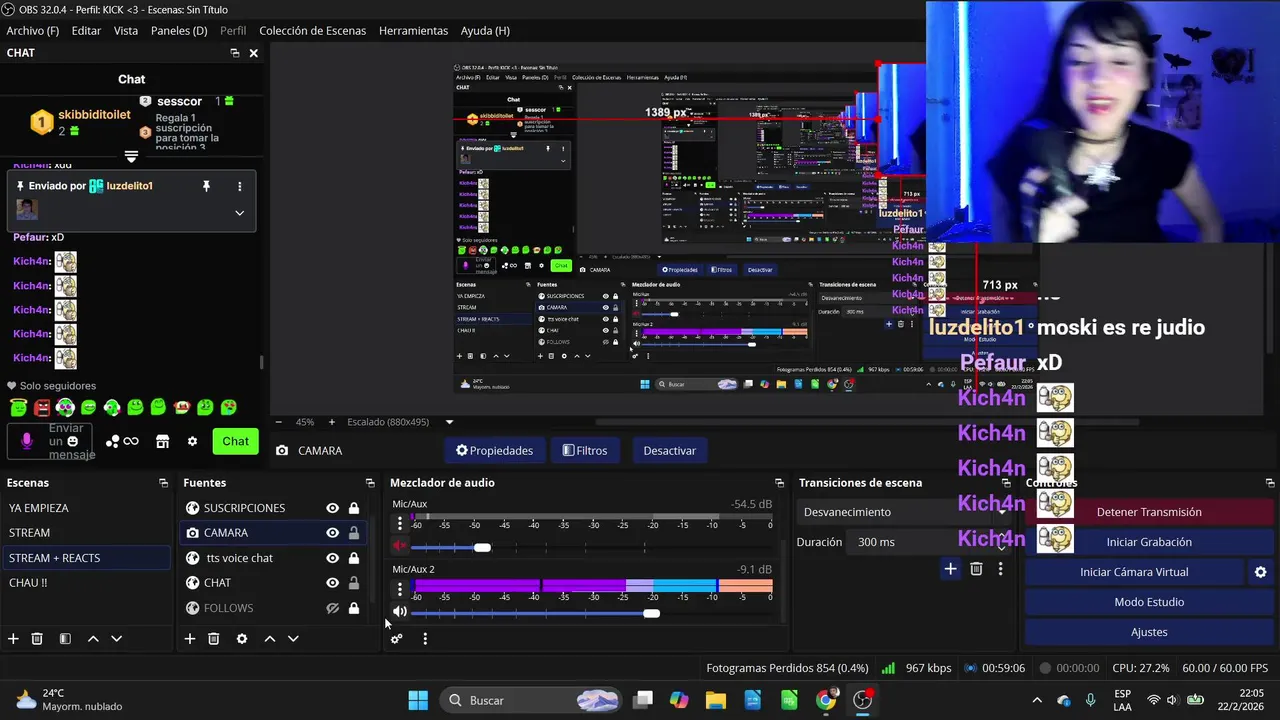The width and height of the screenshot is (1280, 720).
Task: Adjust the Duración stepper arrows
Action: (1003, 542)
